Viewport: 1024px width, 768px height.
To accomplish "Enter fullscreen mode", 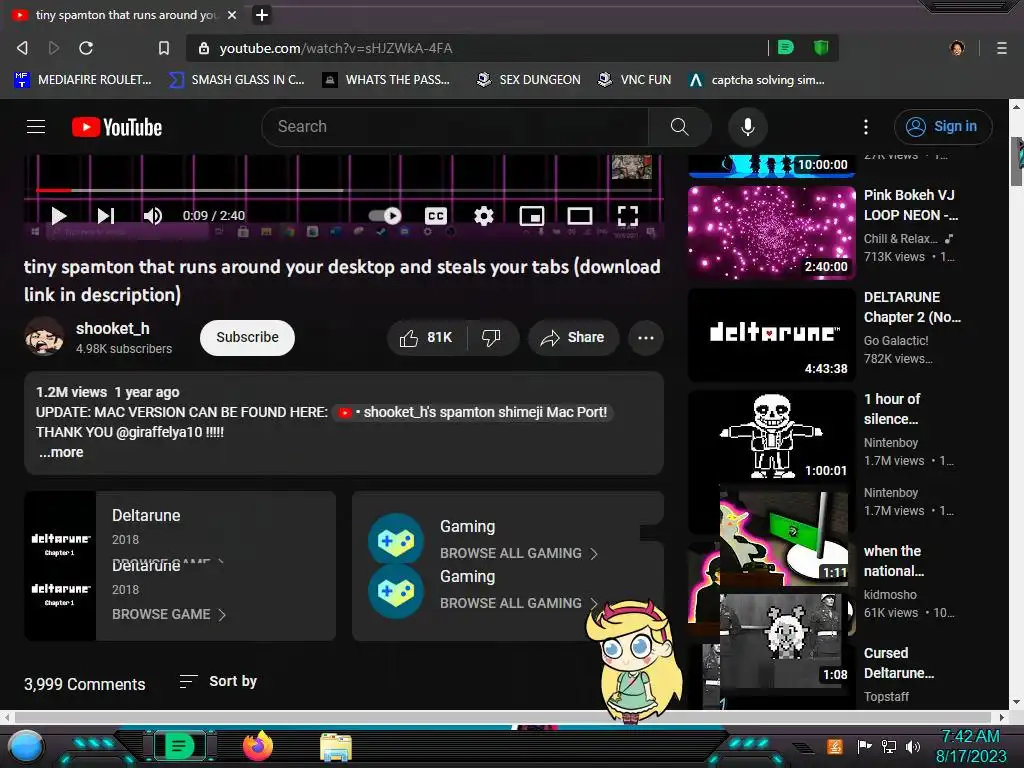I will [x=628, y=216].
